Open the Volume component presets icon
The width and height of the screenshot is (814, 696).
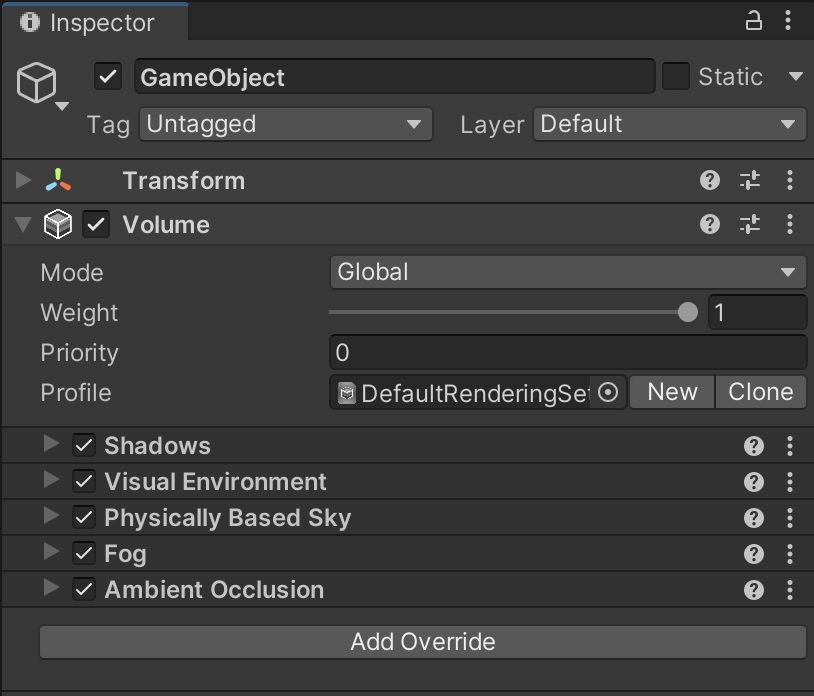coord(750,225)
